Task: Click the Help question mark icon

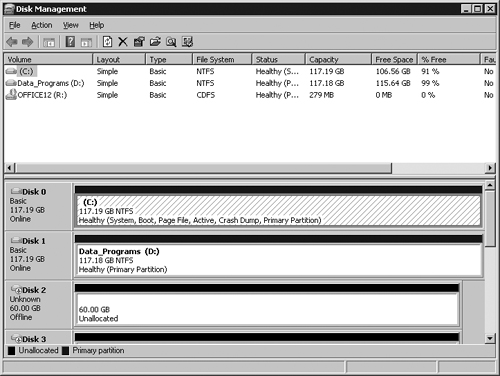Action: click(70, 42)
